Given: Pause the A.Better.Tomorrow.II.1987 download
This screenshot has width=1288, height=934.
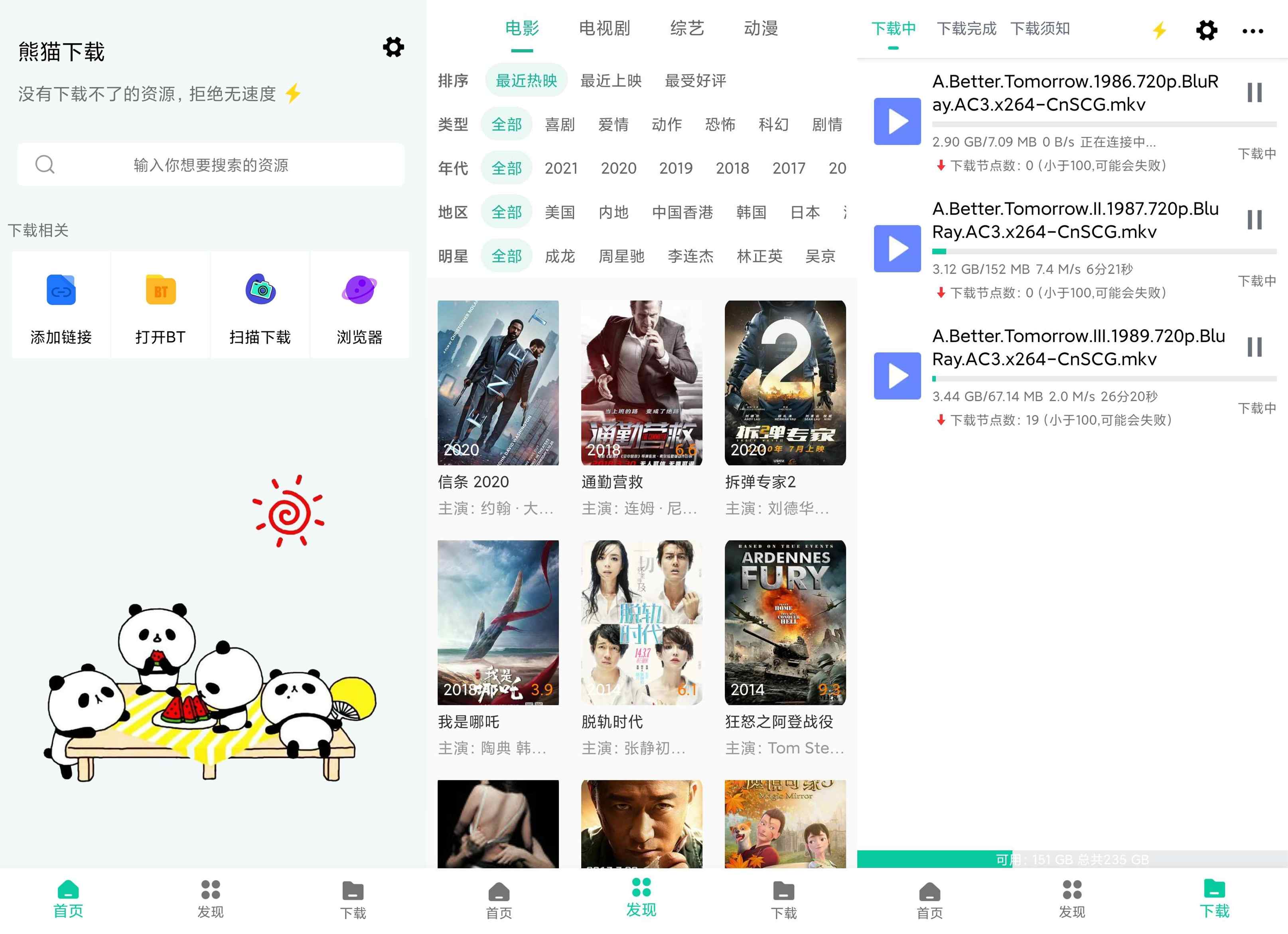Looking at the screenshot, I should pyautogui.click(x=1254, y=220).
